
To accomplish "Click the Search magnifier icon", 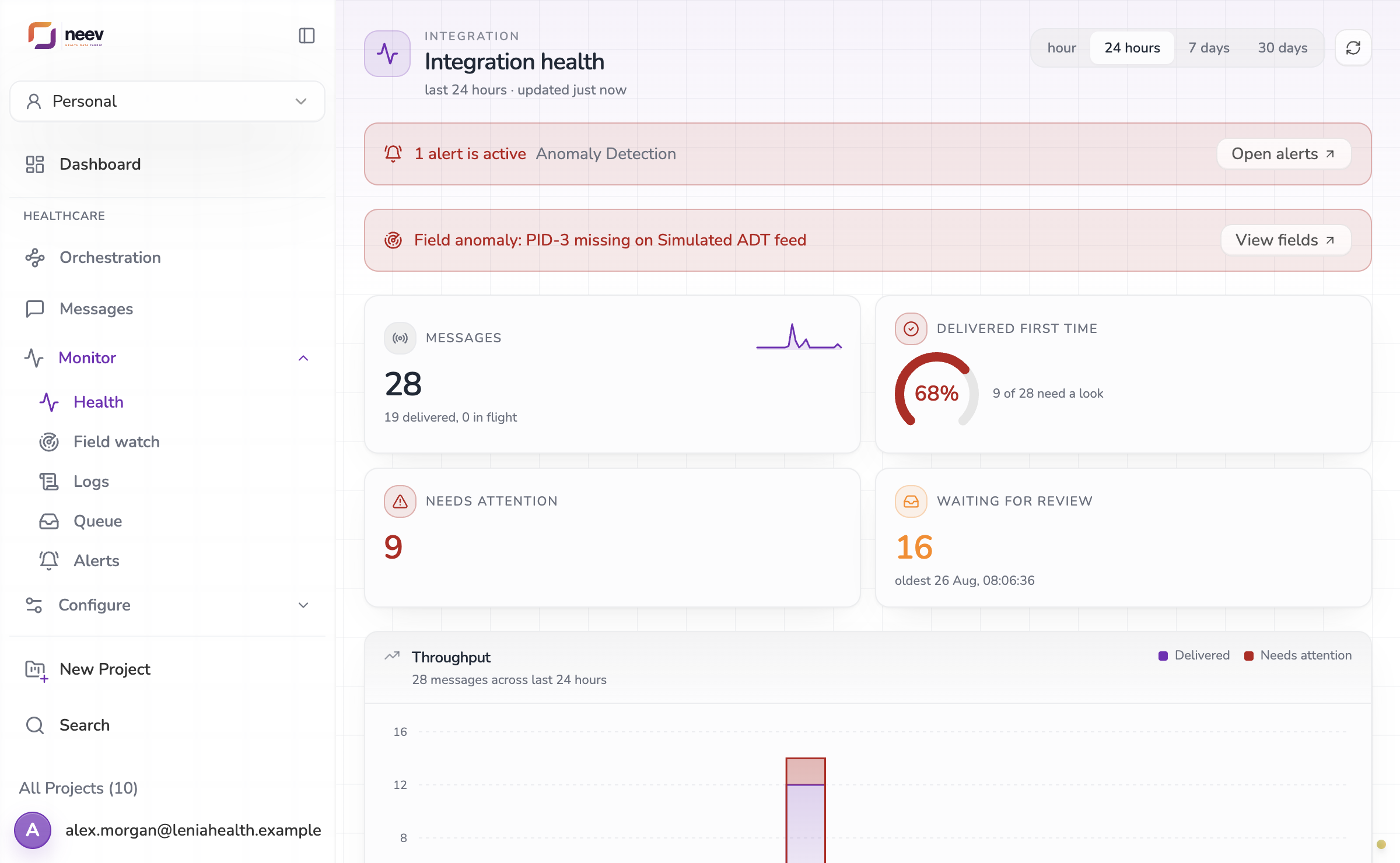I will [x=35, y=725].
